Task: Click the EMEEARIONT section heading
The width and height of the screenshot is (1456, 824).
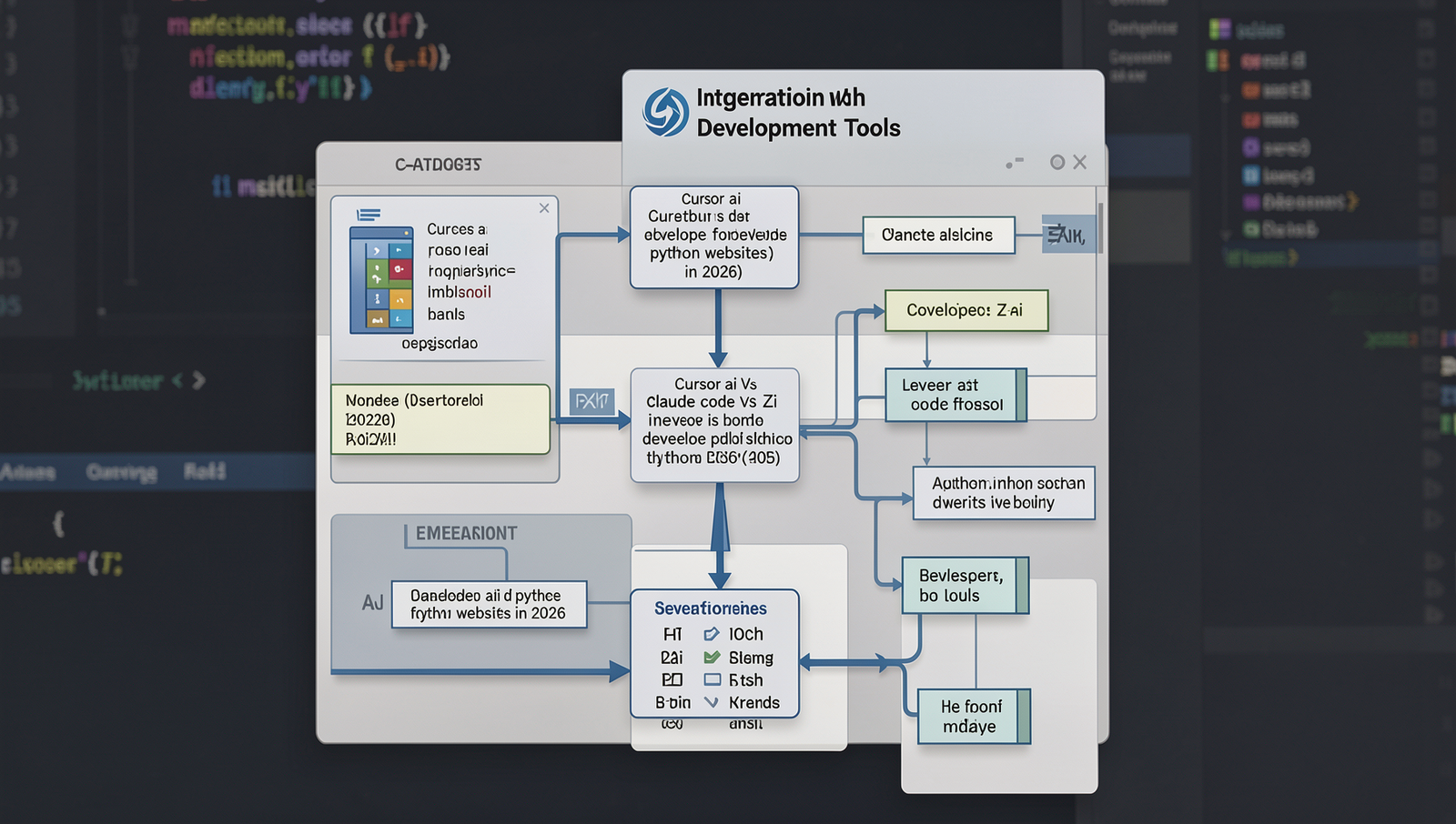Action: tap(466, 534)
